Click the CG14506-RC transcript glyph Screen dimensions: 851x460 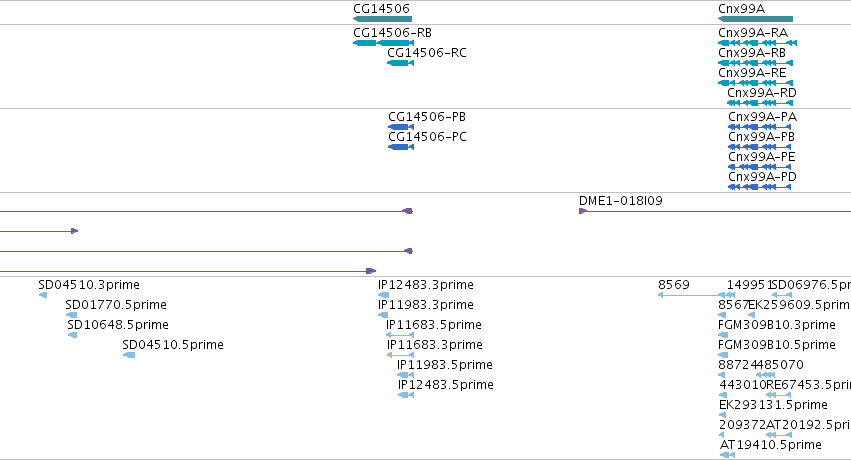pos(401,63)
